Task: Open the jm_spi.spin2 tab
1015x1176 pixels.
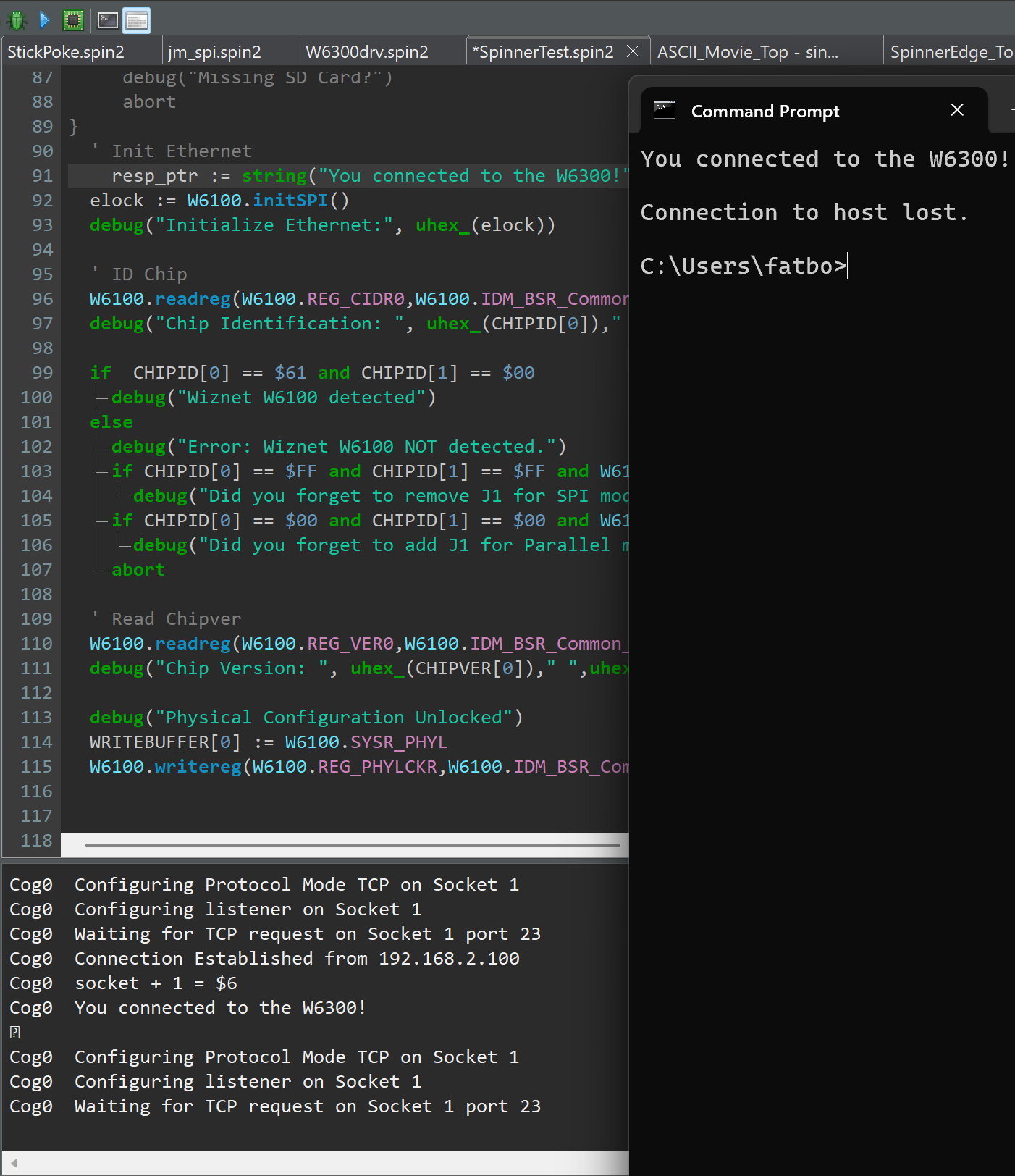Action: pos(215,52)
